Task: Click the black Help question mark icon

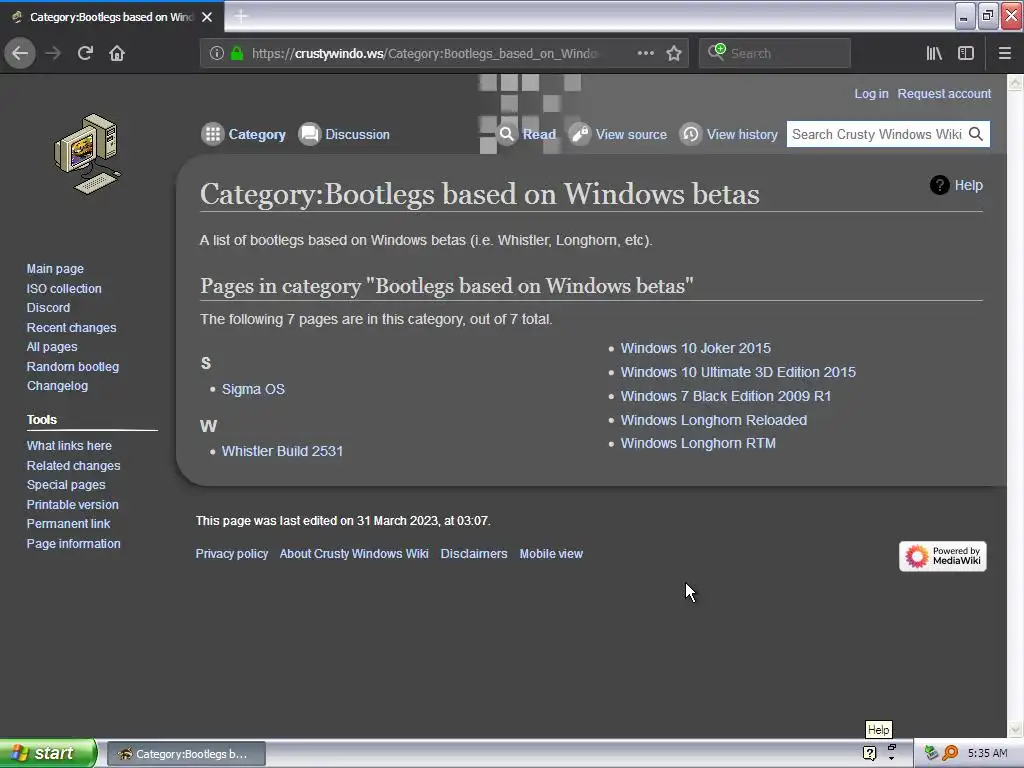Action: pos(939,185)
